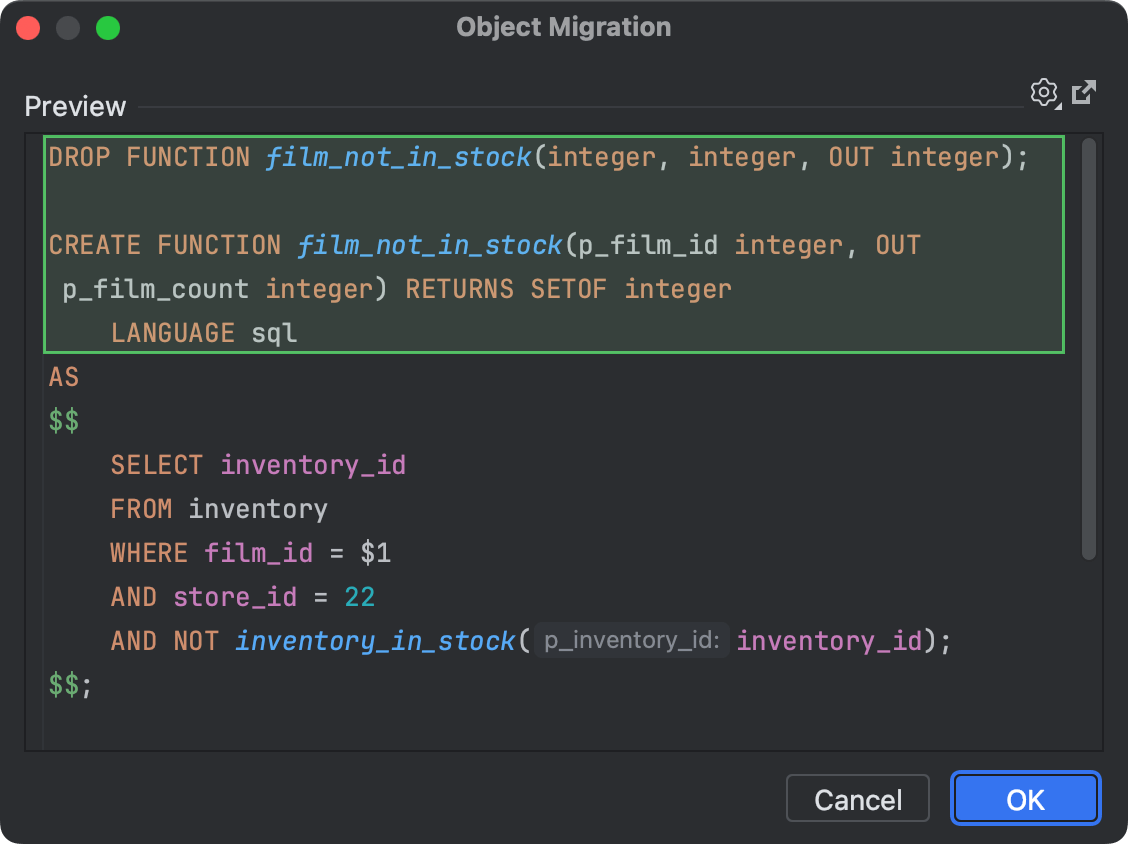This screenshot has width=1128, height=844.
Task: Cancel the object migration
Action: tap(857, 799)
